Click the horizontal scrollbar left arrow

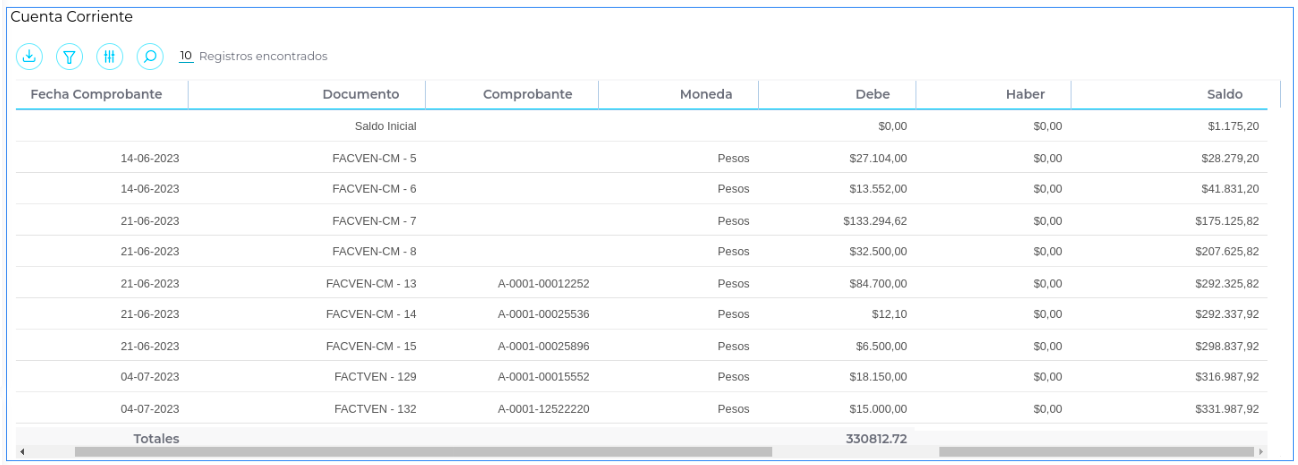point(23,452)
